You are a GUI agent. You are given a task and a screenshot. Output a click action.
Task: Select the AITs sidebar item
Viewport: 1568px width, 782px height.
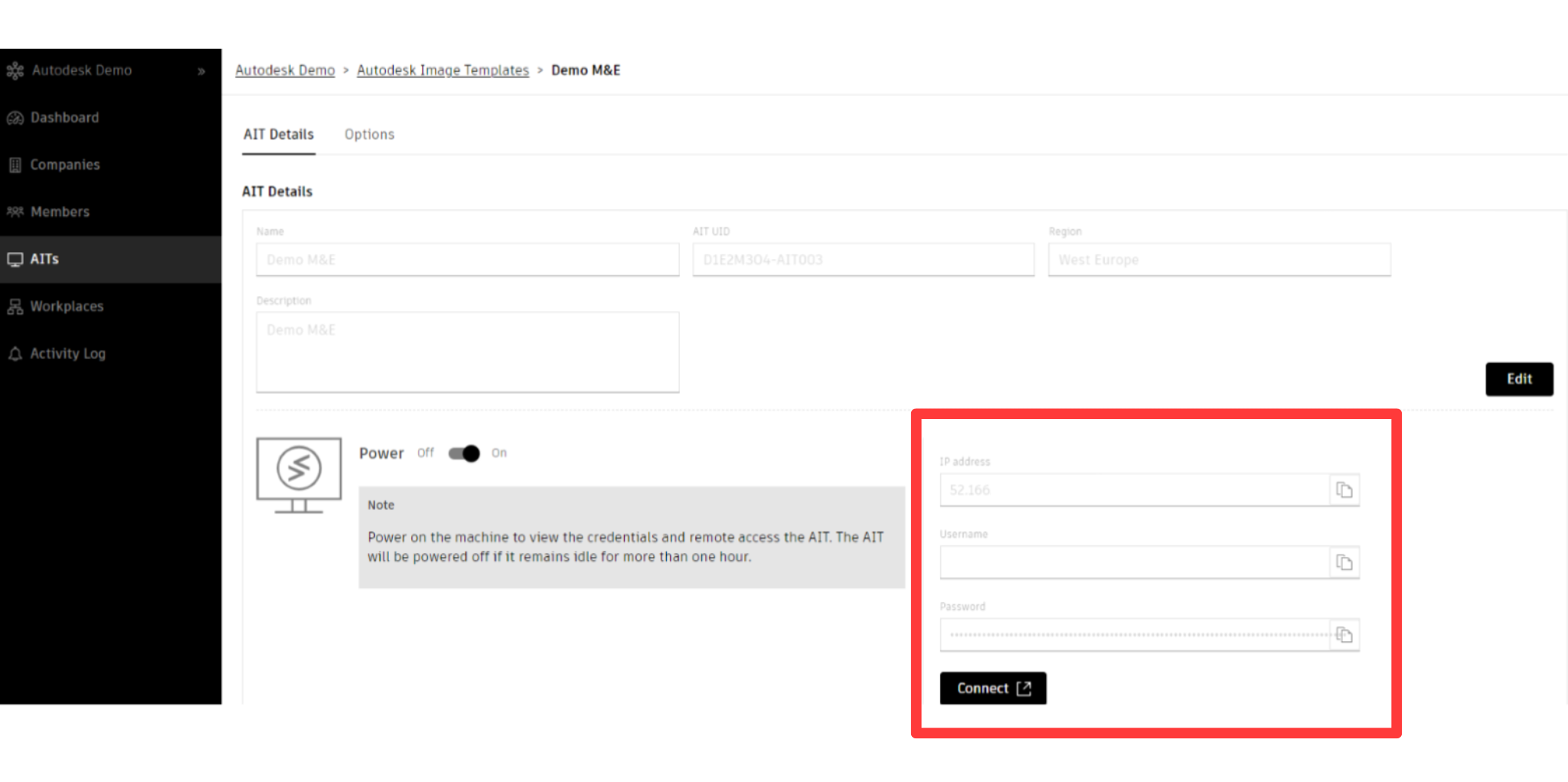pos(111,260)
